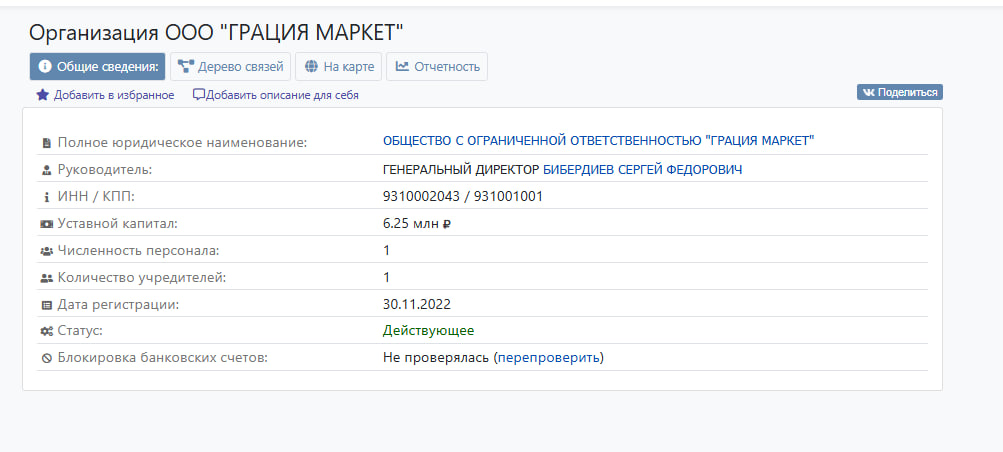Click the comment icon beside 'Добавить описание для себя'
1003x452 pixels.
tap(199, 95)
